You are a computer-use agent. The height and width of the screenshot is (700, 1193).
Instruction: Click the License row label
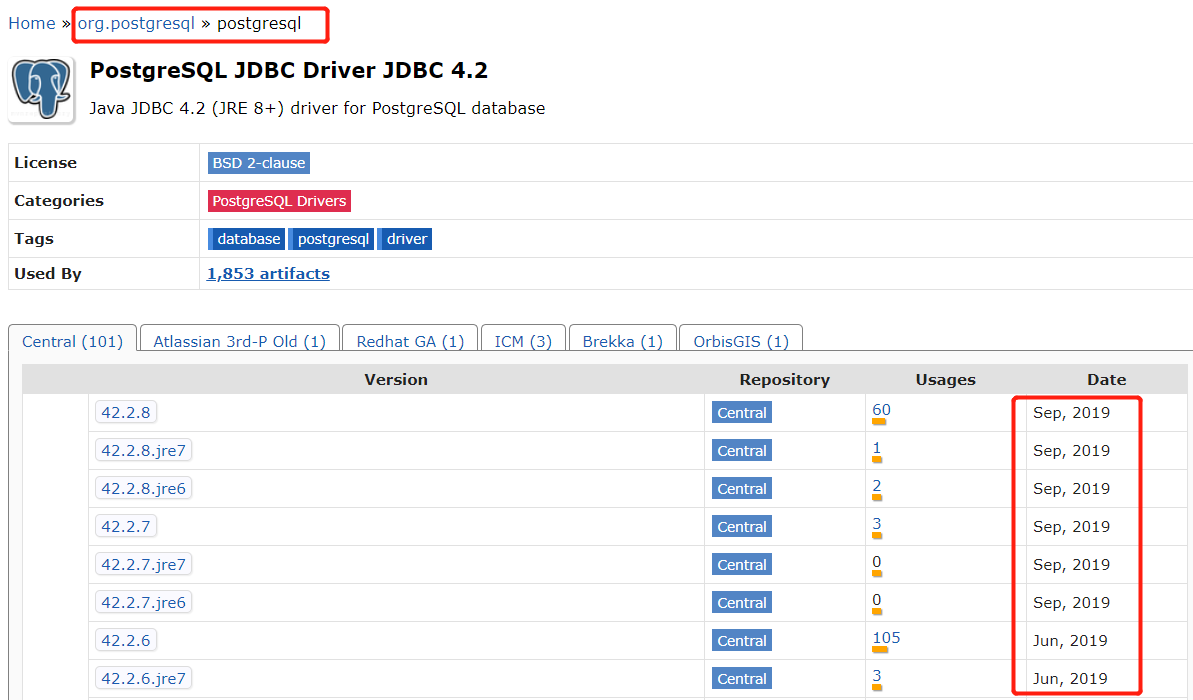(46, 163)
